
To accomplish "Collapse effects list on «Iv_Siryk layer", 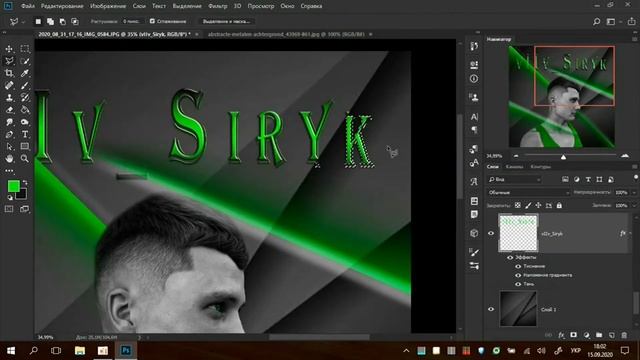I will pyautogui.click(x=631, y=233).
